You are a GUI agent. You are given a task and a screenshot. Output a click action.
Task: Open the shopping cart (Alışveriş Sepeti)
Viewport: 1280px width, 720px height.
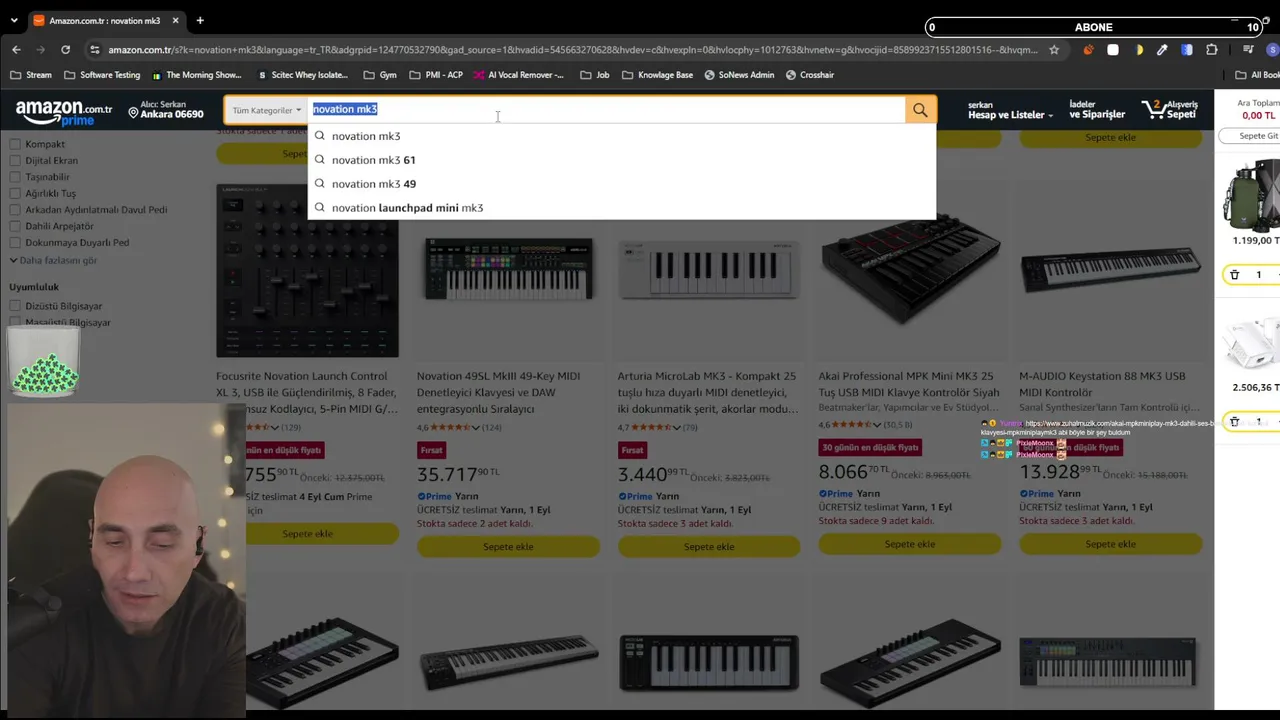pyautogui.click(x=1169, y=110)
